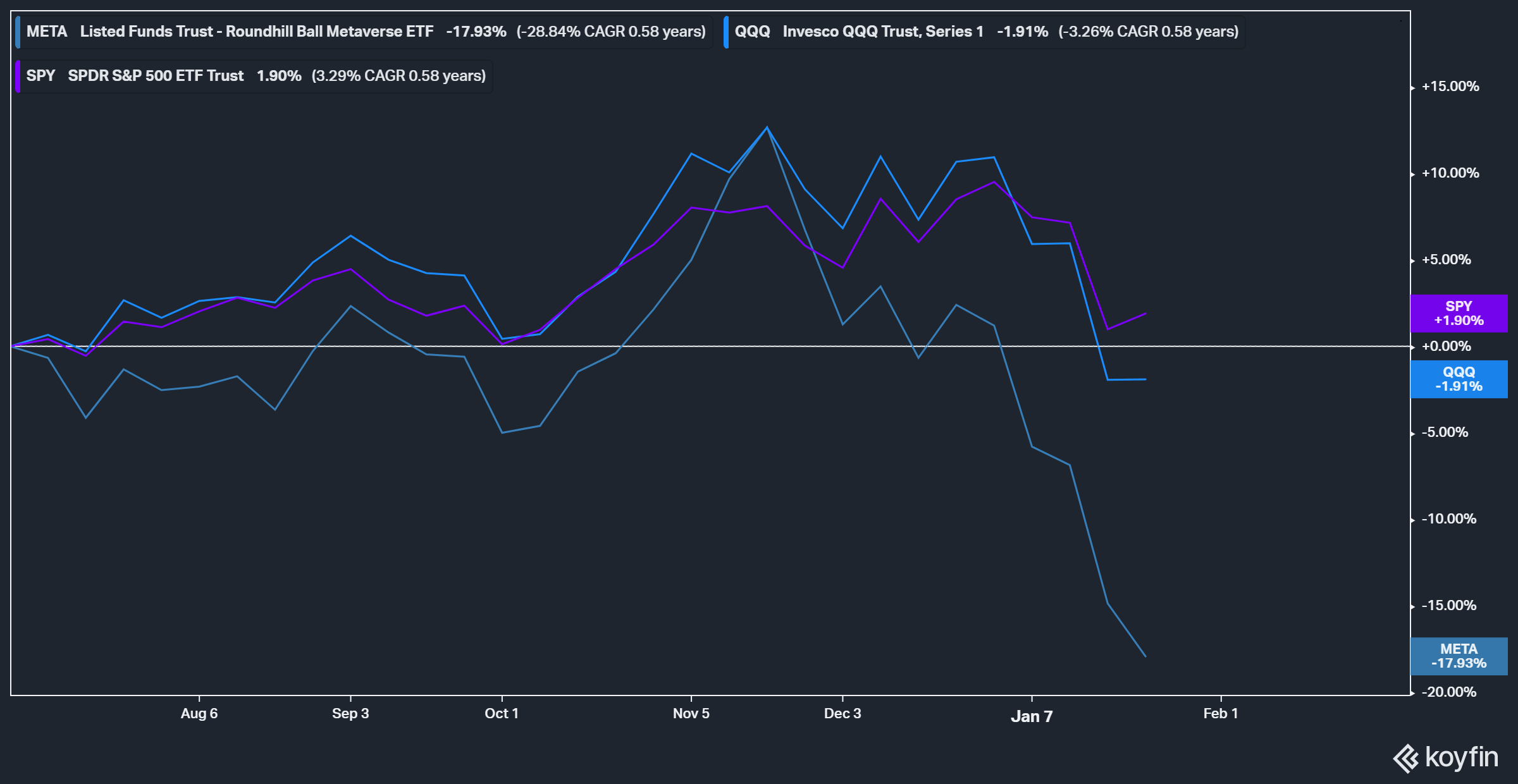Click QQQ's -3.26% CAGR text
The height and width of the screenshot is (784, 1518).
click(1149, 32)
